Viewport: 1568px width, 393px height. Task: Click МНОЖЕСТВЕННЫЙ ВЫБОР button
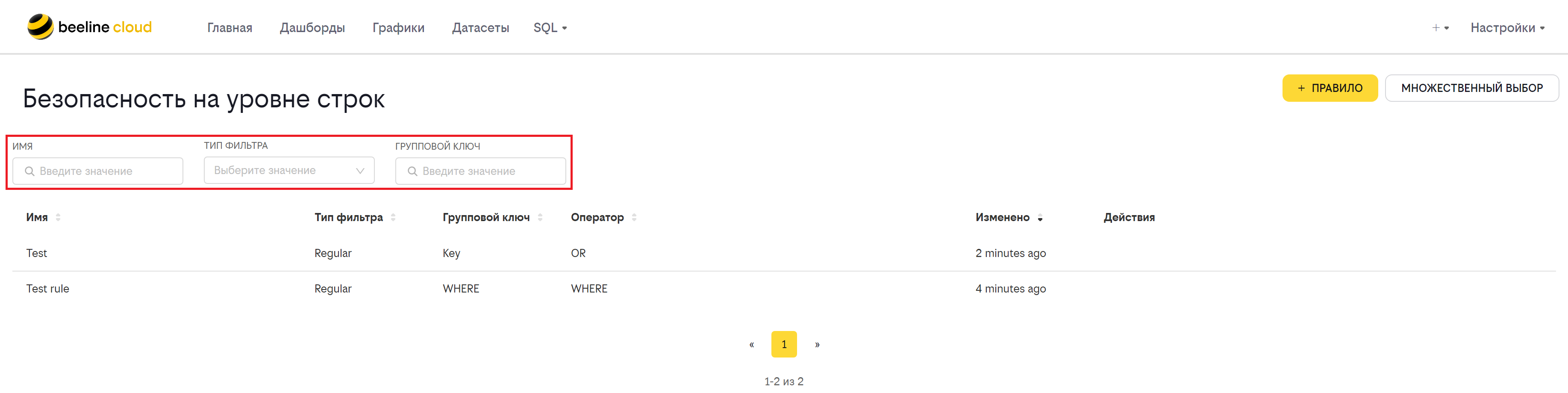[x=1471, y=89]
